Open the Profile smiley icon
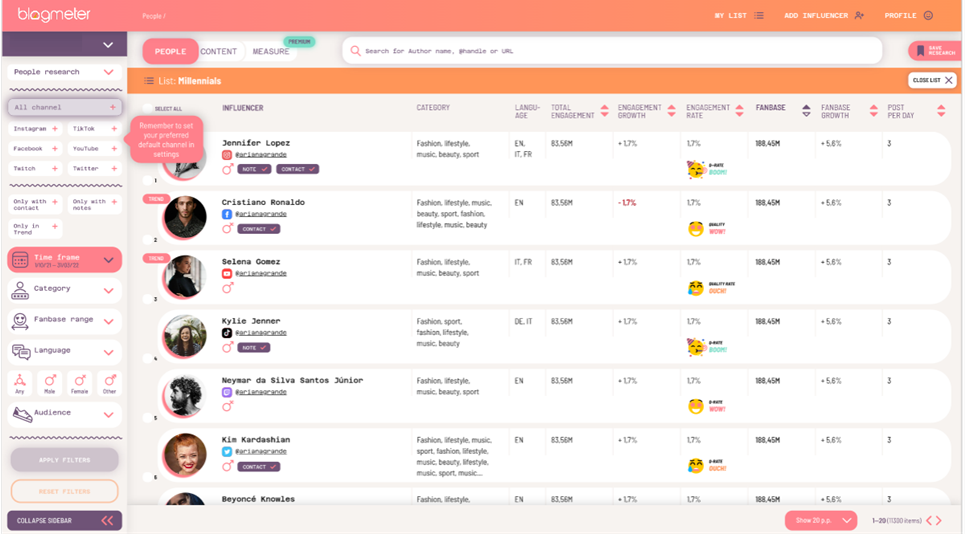The height and width of the screenshot is (534, 965). tap(928, 15)
